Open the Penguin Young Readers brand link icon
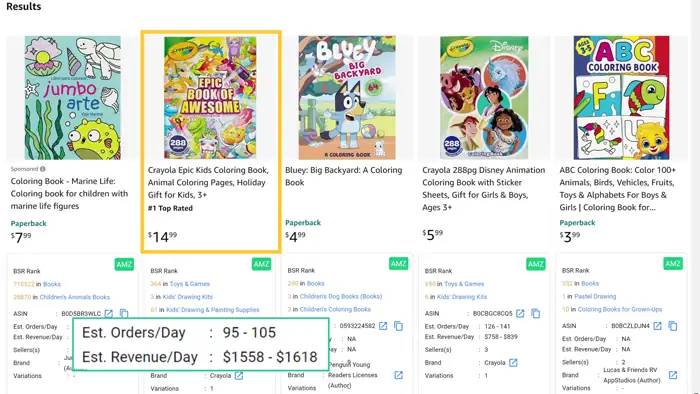The width and height of the screenshot is (700, 394). 399,375
